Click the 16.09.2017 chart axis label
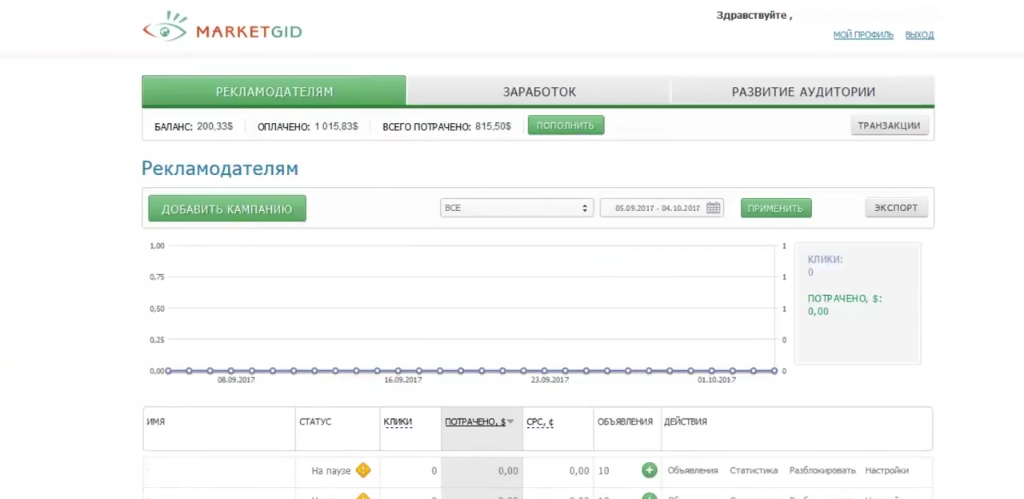1024x499 pixels. pos(403,379)
